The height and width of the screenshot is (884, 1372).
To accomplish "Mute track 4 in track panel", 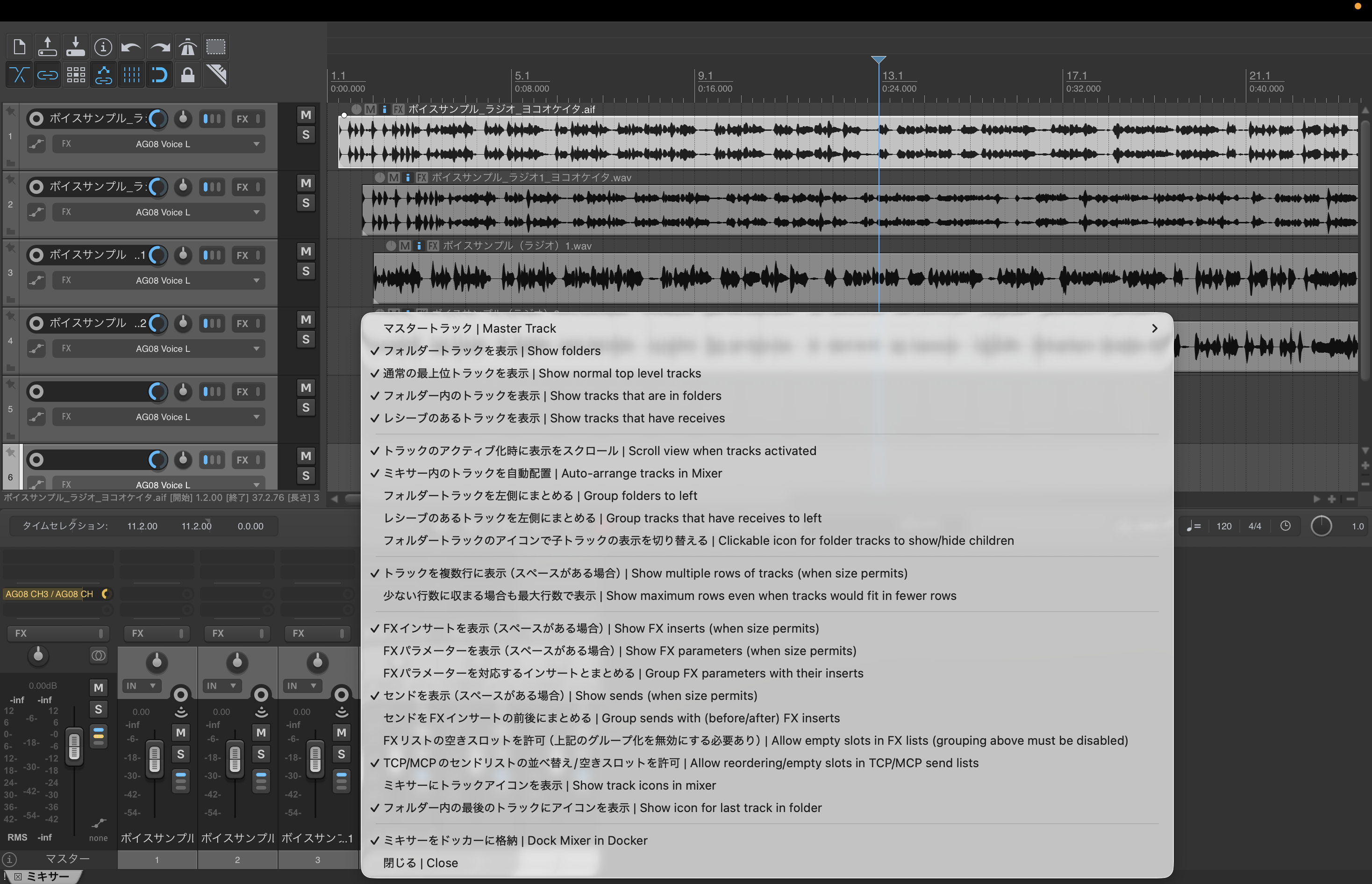I will [306, 320].
